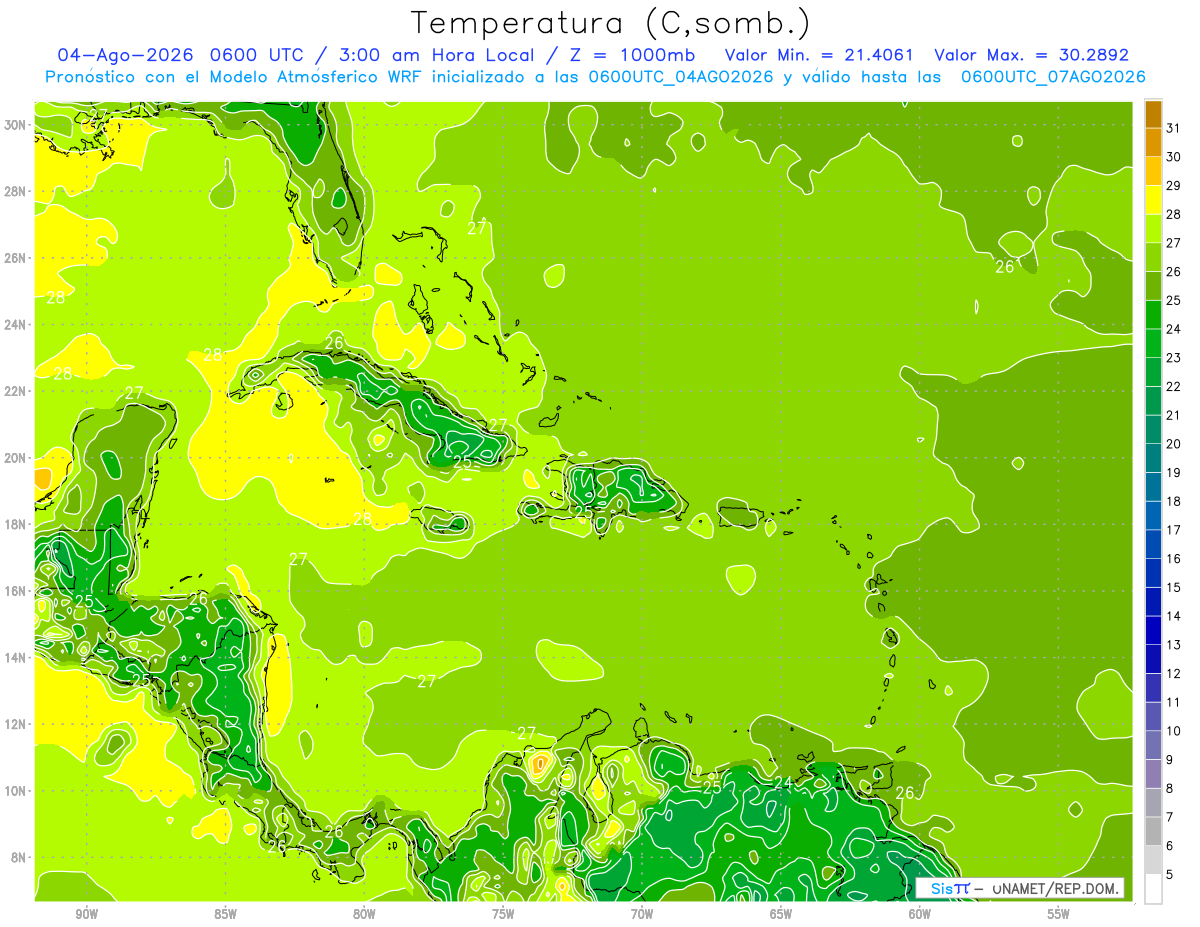This screenshot has width=1200, height=927.
Task: Click the 8N latitude axis label
Action: click(x=19, y=857)
